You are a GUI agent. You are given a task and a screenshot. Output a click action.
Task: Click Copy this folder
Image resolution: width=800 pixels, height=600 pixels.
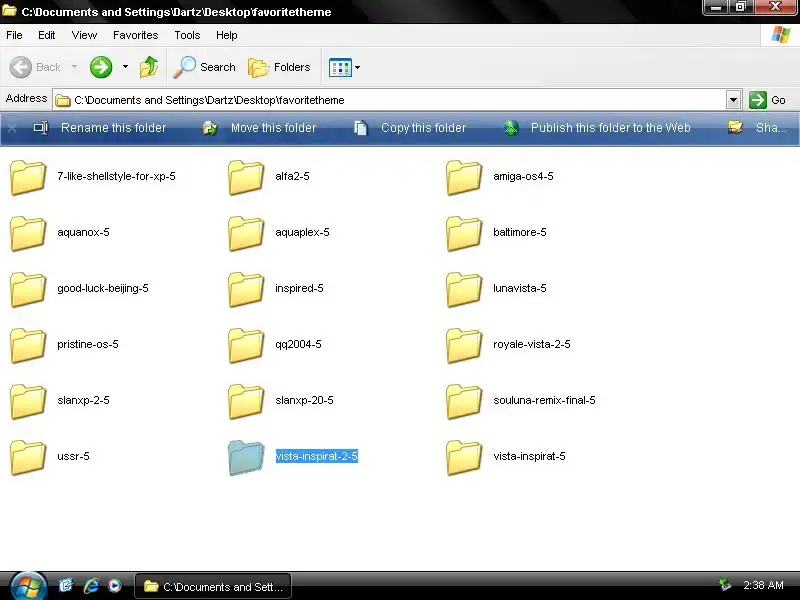[410, 128]
